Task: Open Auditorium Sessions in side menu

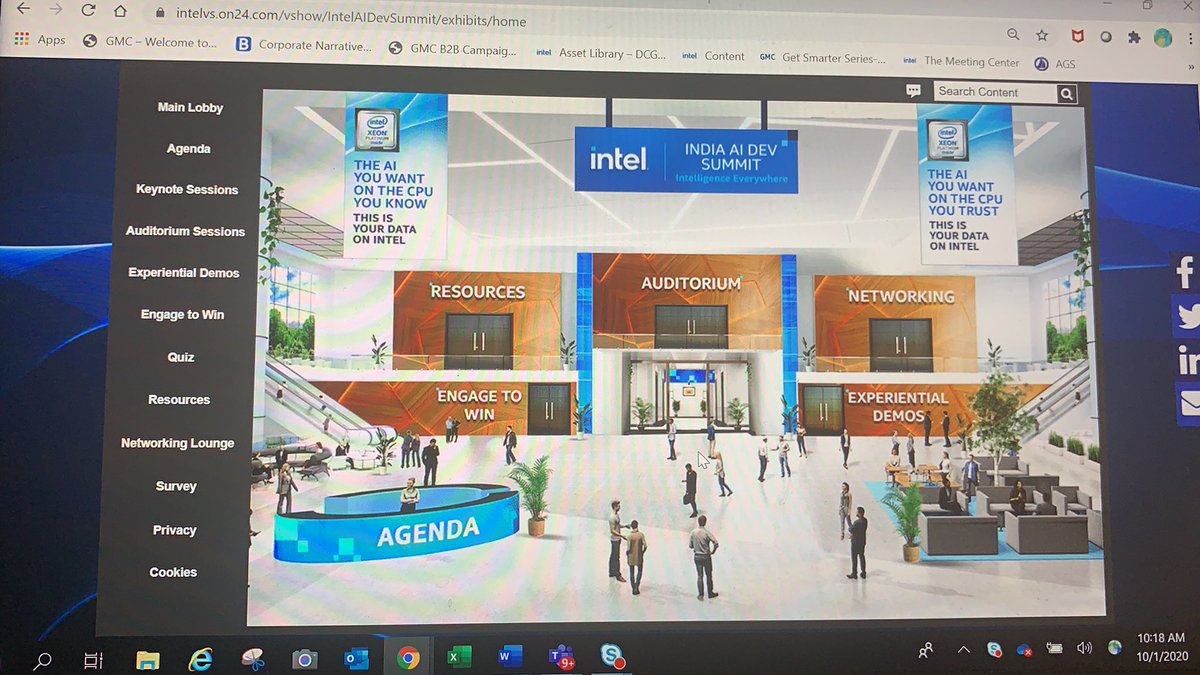Action: click(185, 231)
